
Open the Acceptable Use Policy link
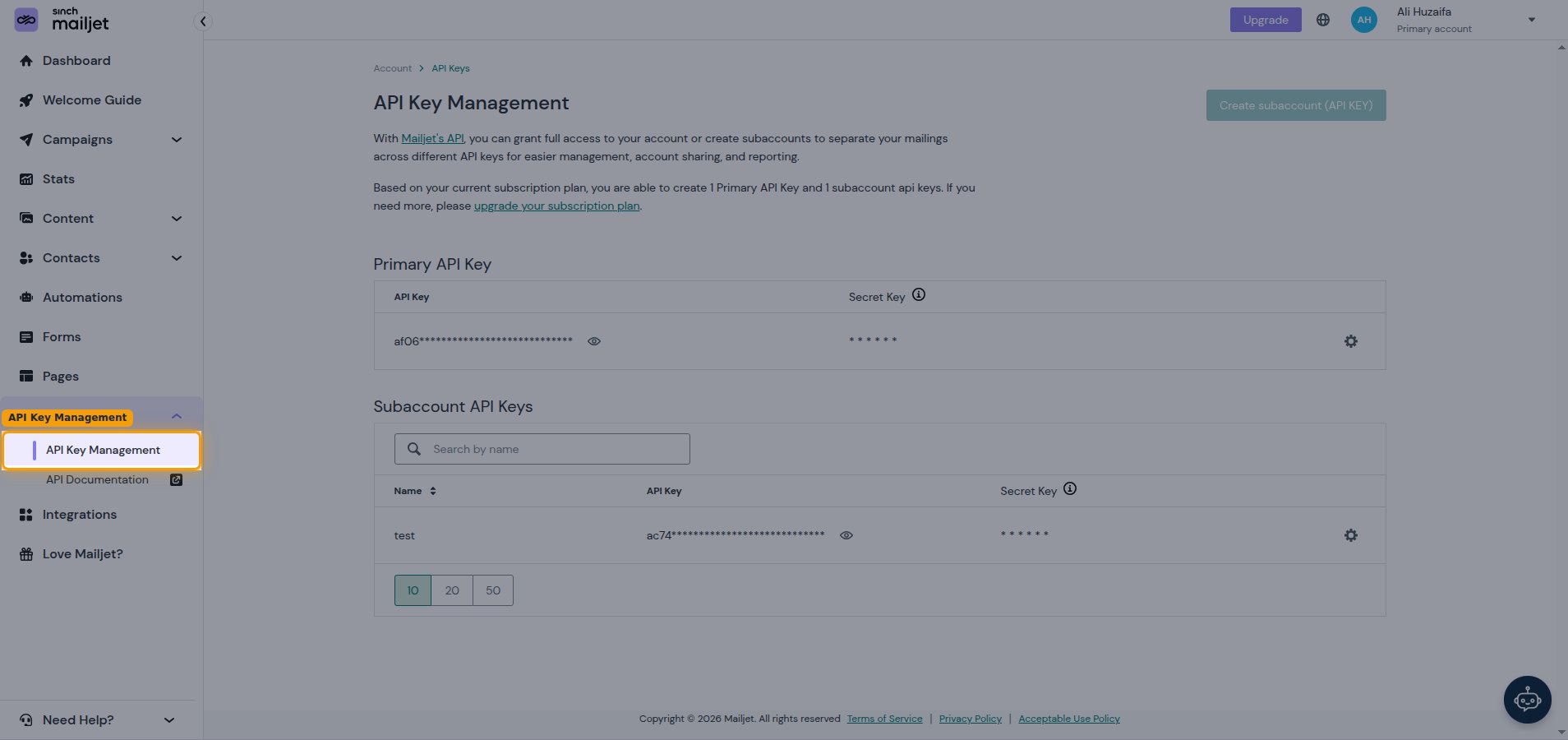tap(1069, 719)
